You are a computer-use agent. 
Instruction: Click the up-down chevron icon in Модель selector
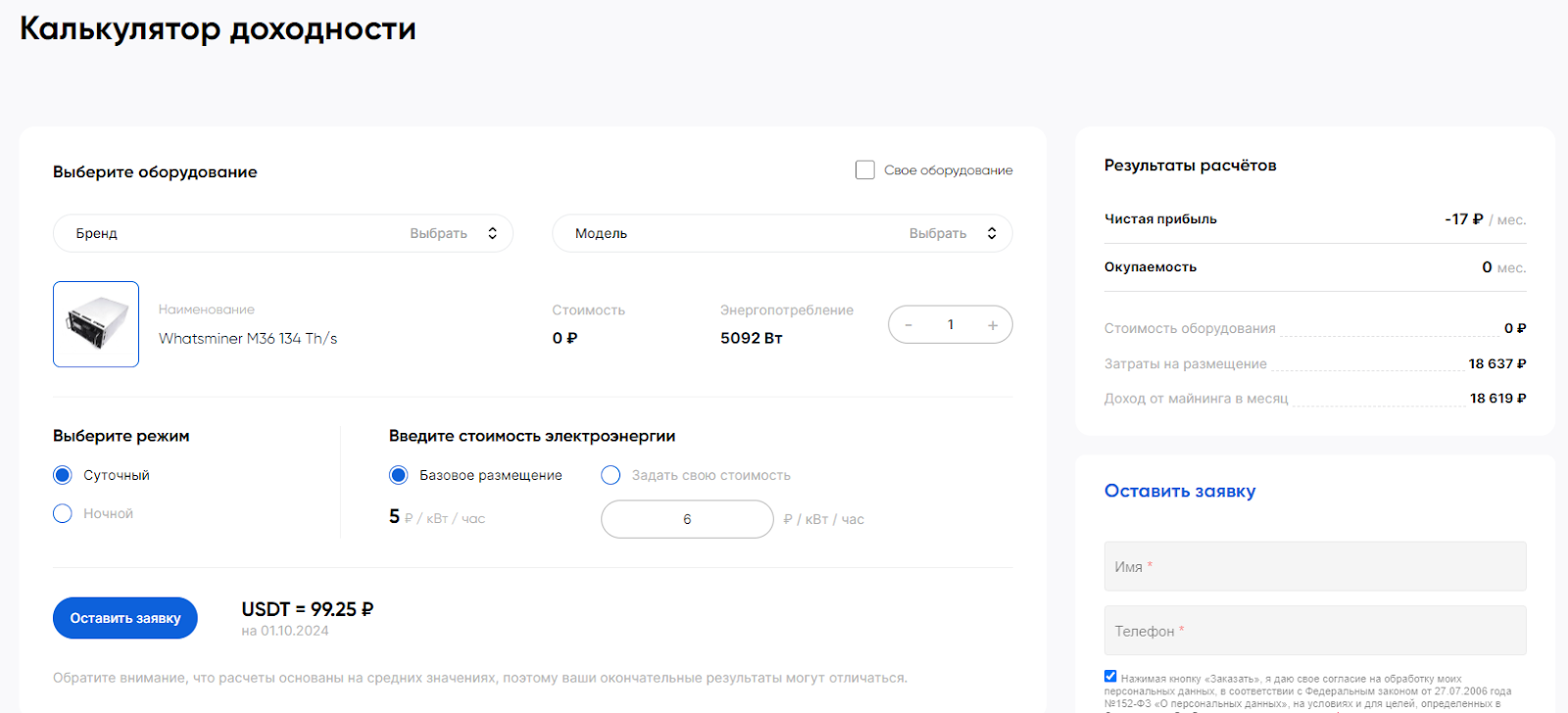click(x=992, y=233)
